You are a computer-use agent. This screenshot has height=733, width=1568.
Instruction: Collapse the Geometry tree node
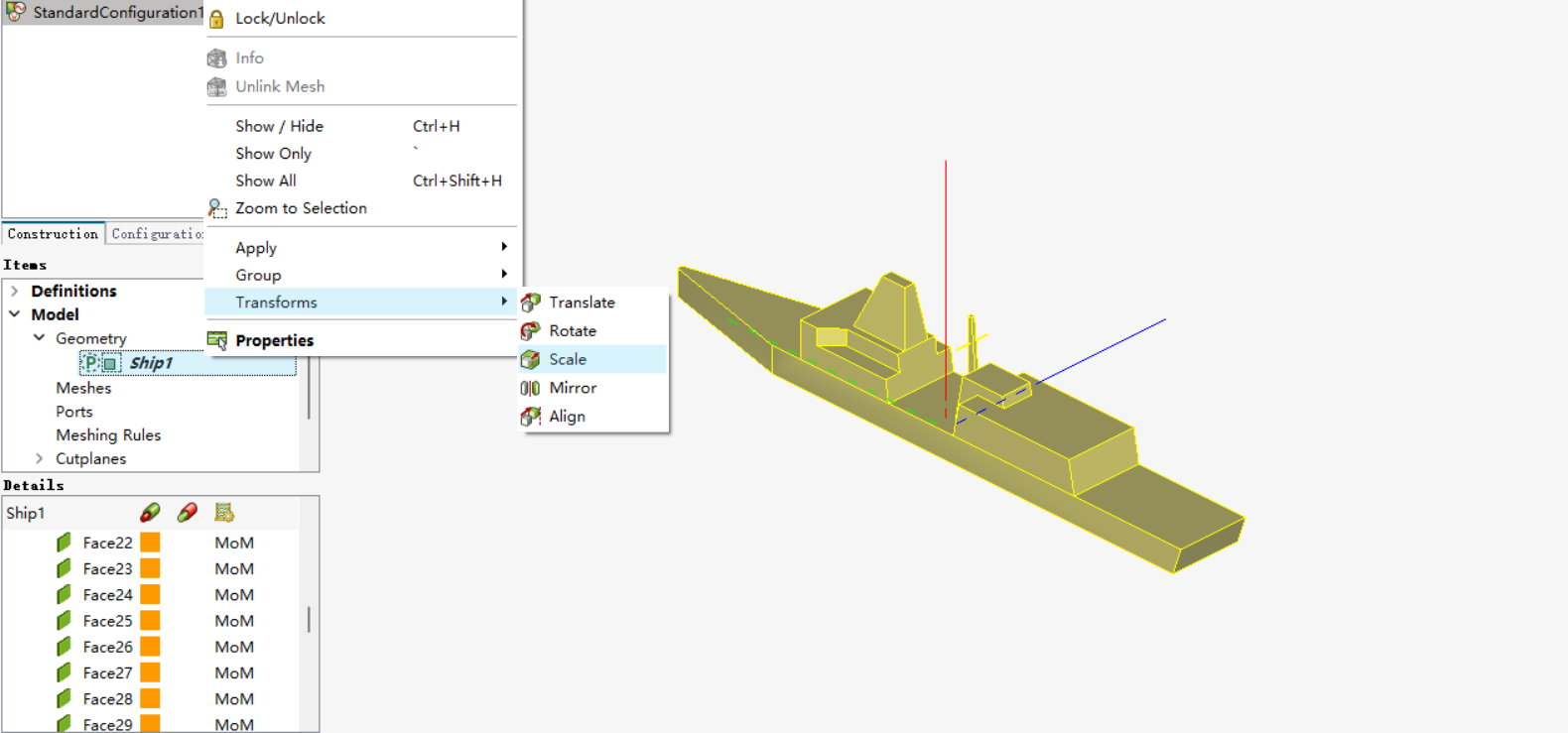[39, 338]
